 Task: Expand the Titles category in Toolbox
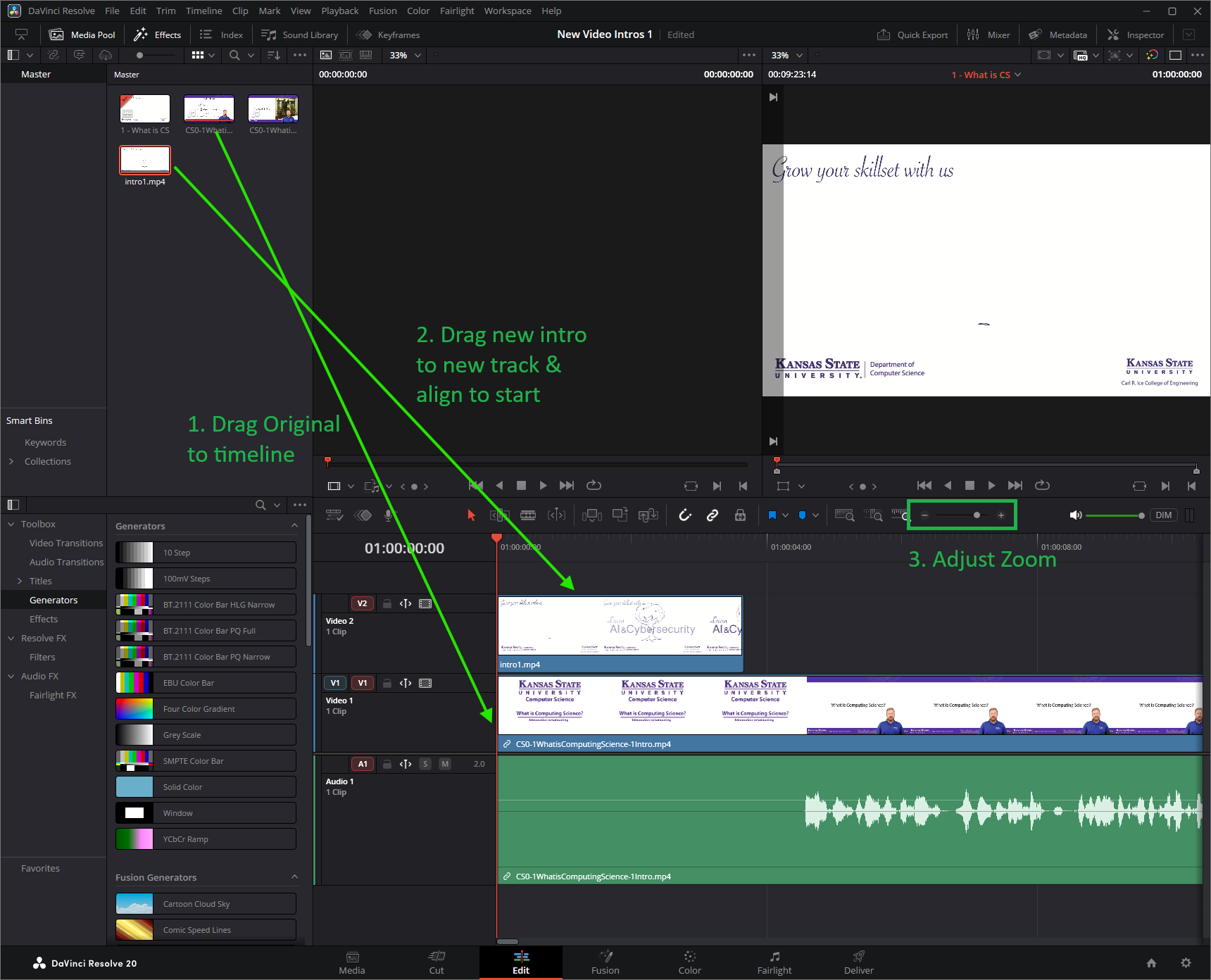20,581
